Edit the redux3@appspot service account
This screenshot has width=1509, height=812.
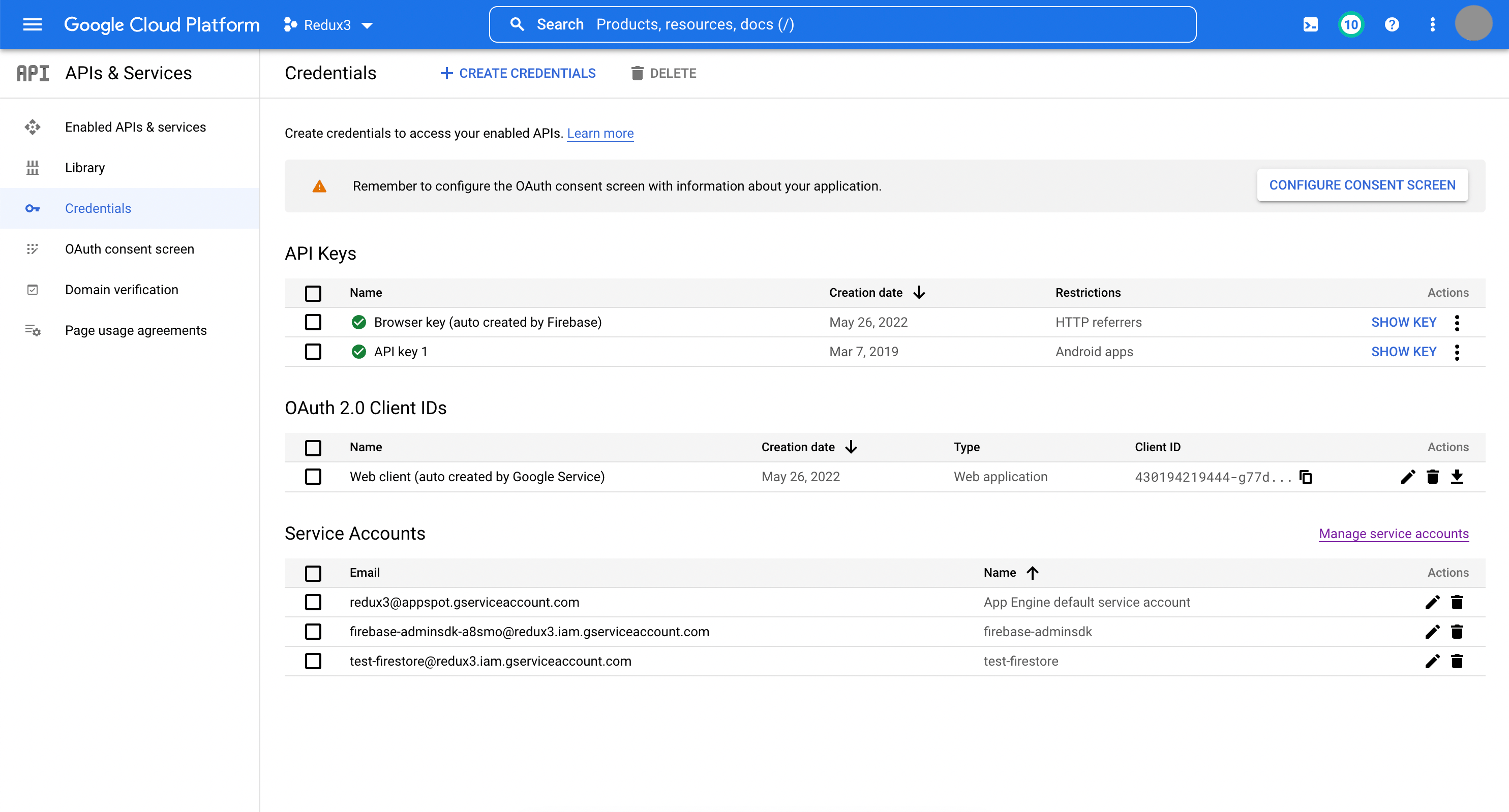tap(1432, 603)
